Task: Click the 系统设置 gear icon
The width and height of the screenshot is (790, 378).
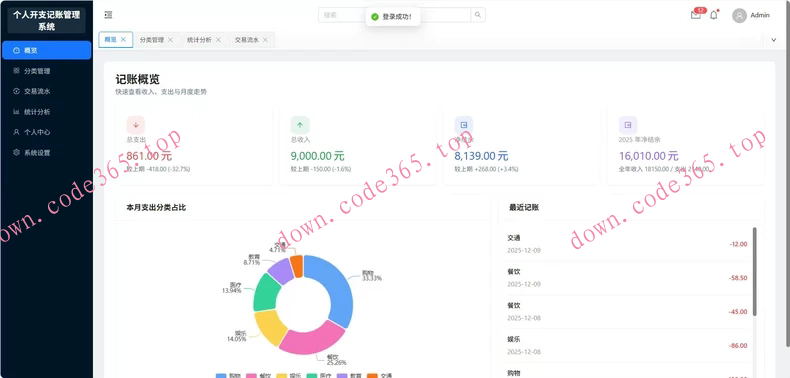Action: [x=17, y=152]
